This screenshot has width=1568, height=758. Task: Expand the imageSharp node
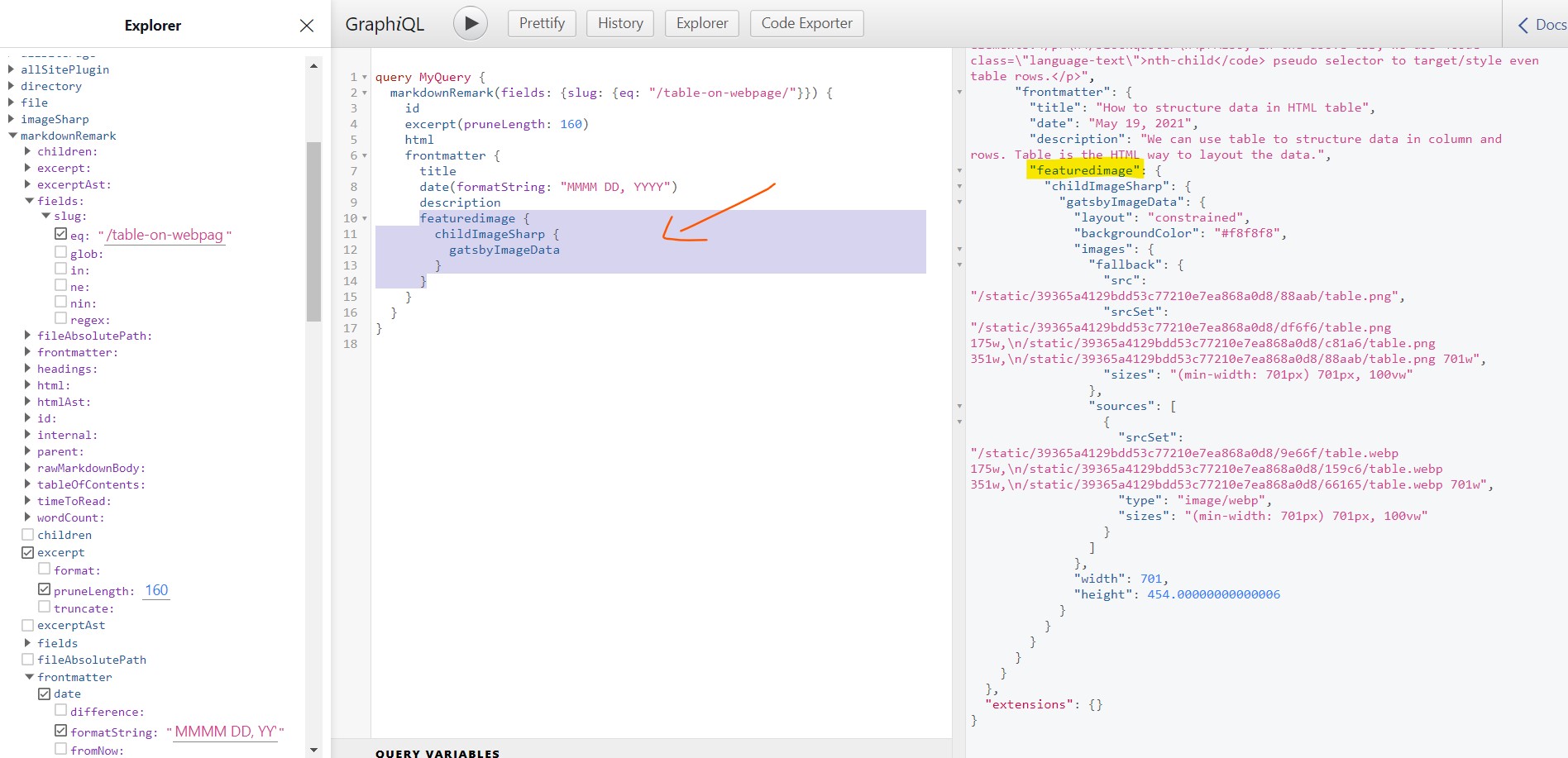point(11,118)
